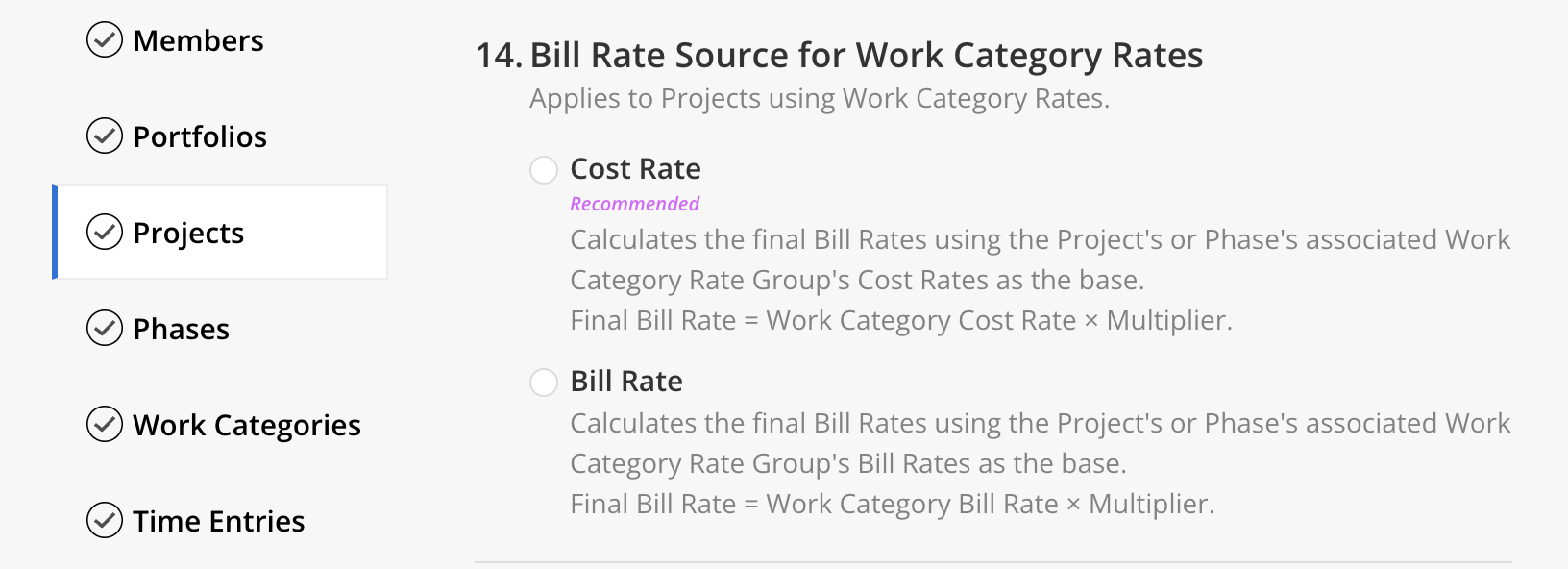Click the Bill Rate Source heading
This screenshot has height=569, width=1568.
tap(839, 56)
